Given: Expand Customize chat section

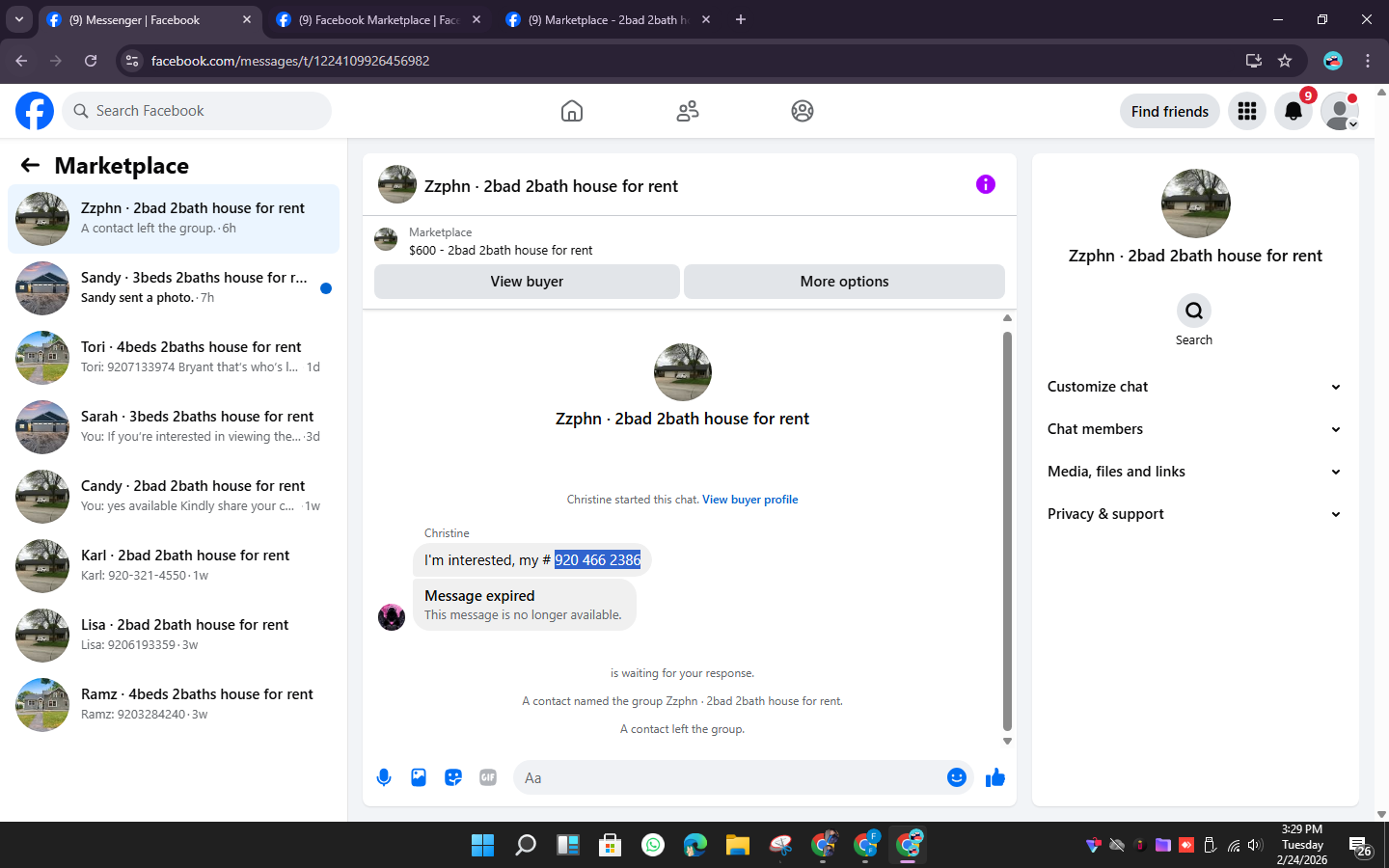Looking at the screenshot, I should [x=1194, y=387].
